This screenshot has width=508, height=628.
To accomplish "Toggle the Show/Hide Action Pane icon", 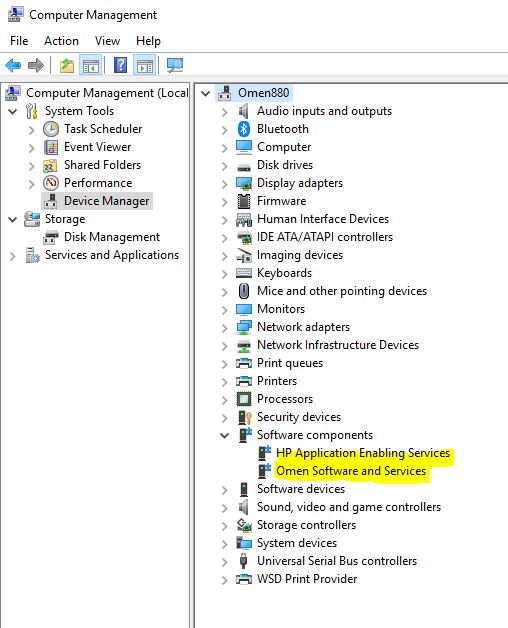I will [x=145, y=65].
